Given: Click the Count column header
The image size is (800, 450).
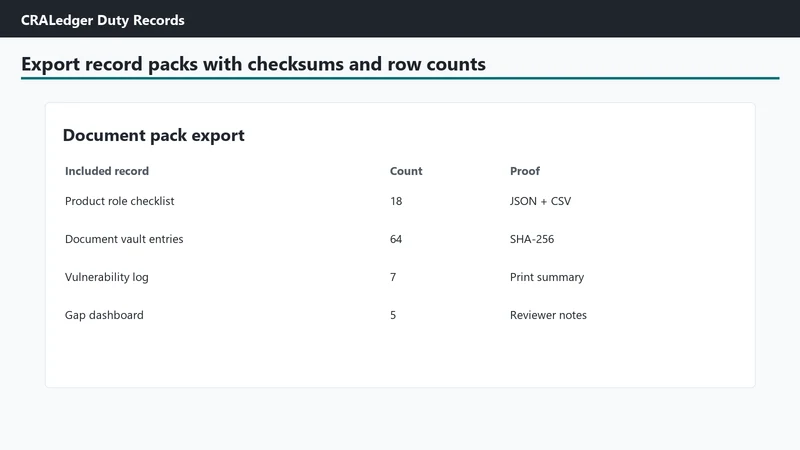Looking at the screenshot, I should (406, 171).
